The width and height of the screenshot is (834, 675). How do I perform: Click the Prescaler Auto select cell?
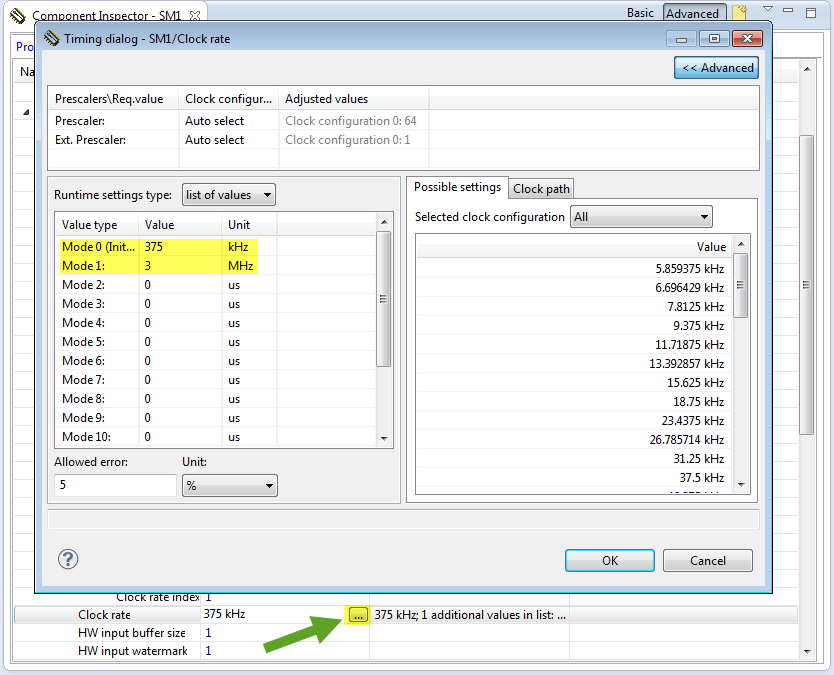(214, 121)
